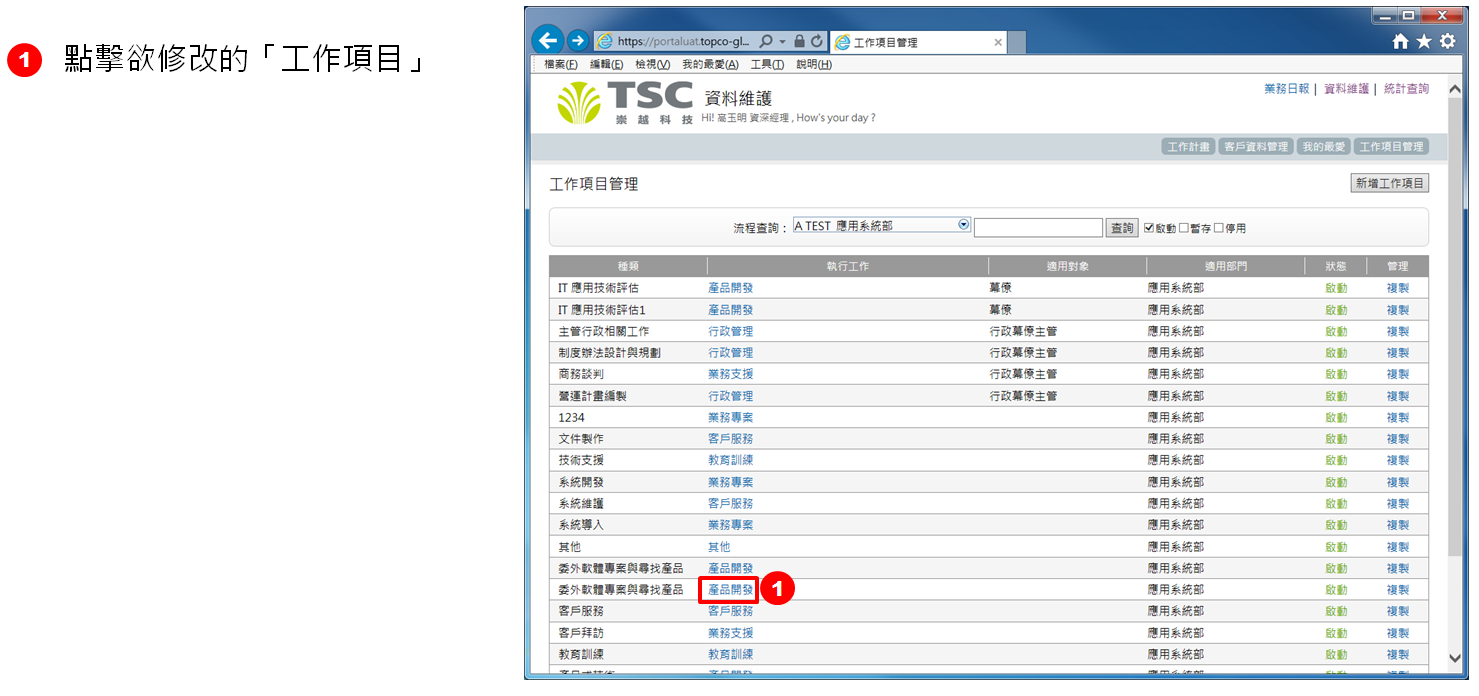Toggle the 啟動 checkbox
Screen dimensions: 1479x696
1149,228
